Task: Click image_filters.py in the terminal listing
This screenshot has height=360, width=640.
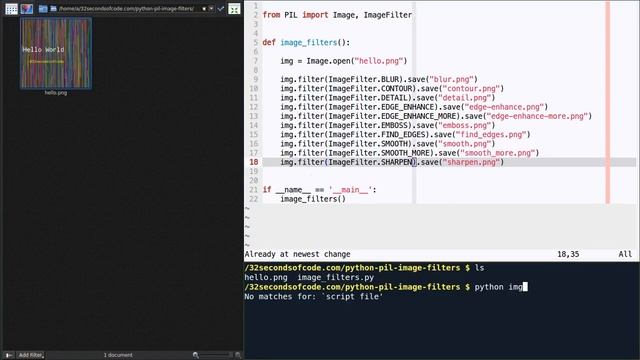Action: (336, 278)
